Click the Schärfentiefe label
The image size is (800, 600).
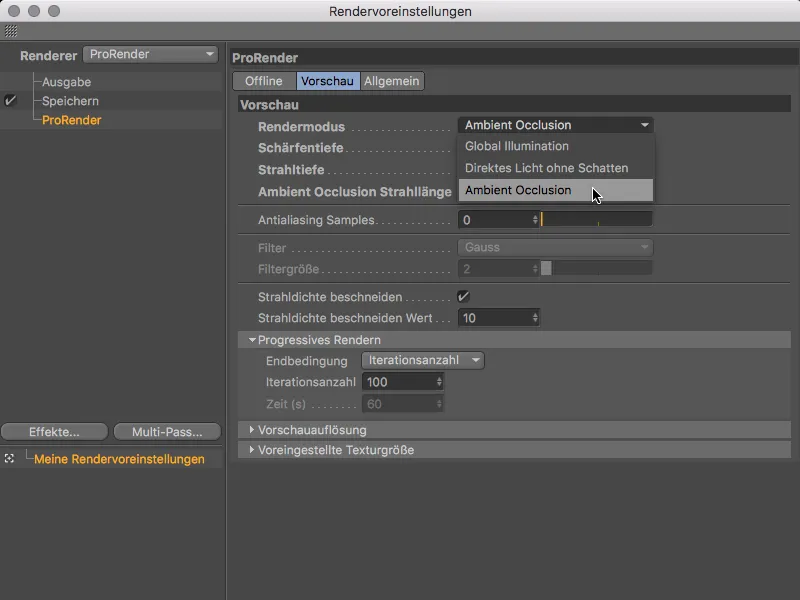pos(301,148)
